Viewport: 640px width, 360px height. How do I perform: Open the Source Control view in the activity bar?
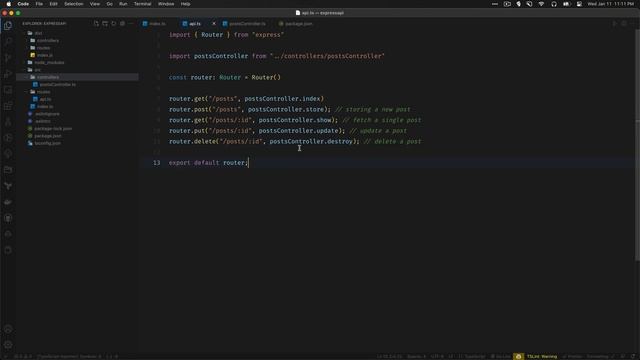(x=8, y=58)
